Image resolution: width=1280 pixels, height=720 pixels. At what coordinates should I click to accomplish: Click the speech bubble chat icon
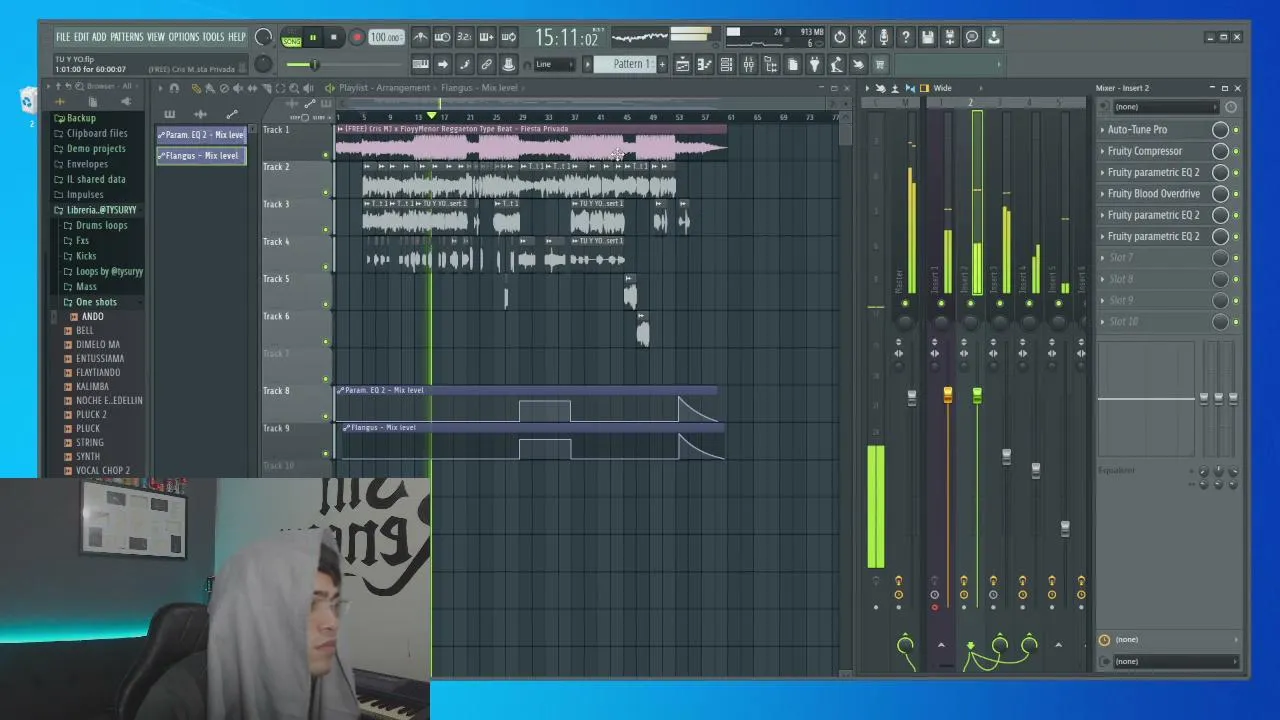(972, 37)
